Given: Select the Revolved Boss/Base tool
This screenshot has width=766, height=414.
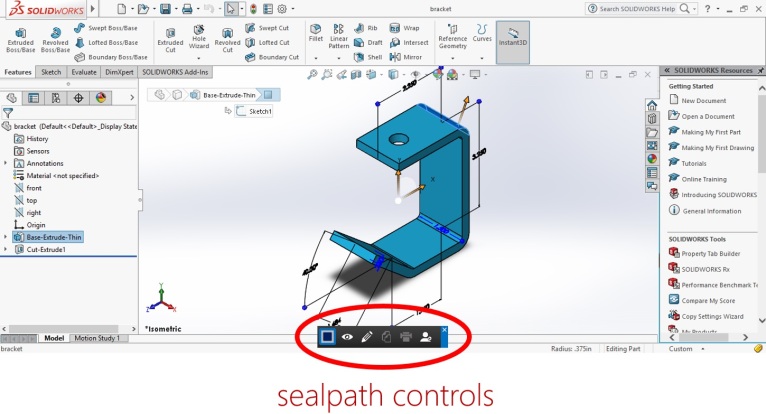Looking at the screenshot, I should point(55,40).
